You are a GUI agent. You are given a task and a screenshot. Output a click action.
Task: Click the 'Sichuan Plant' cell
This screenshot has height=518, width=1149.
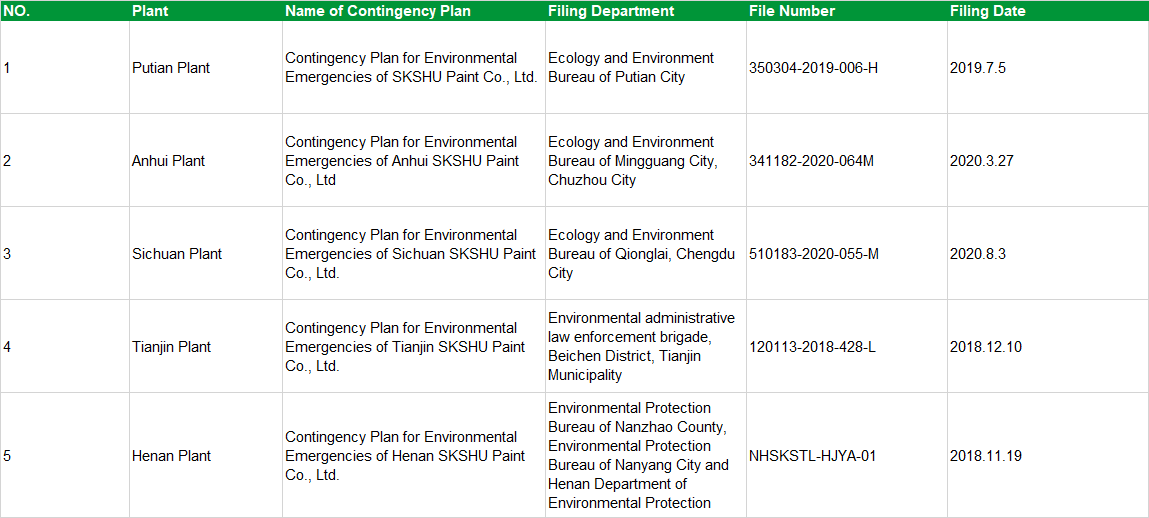pos(177,254)
